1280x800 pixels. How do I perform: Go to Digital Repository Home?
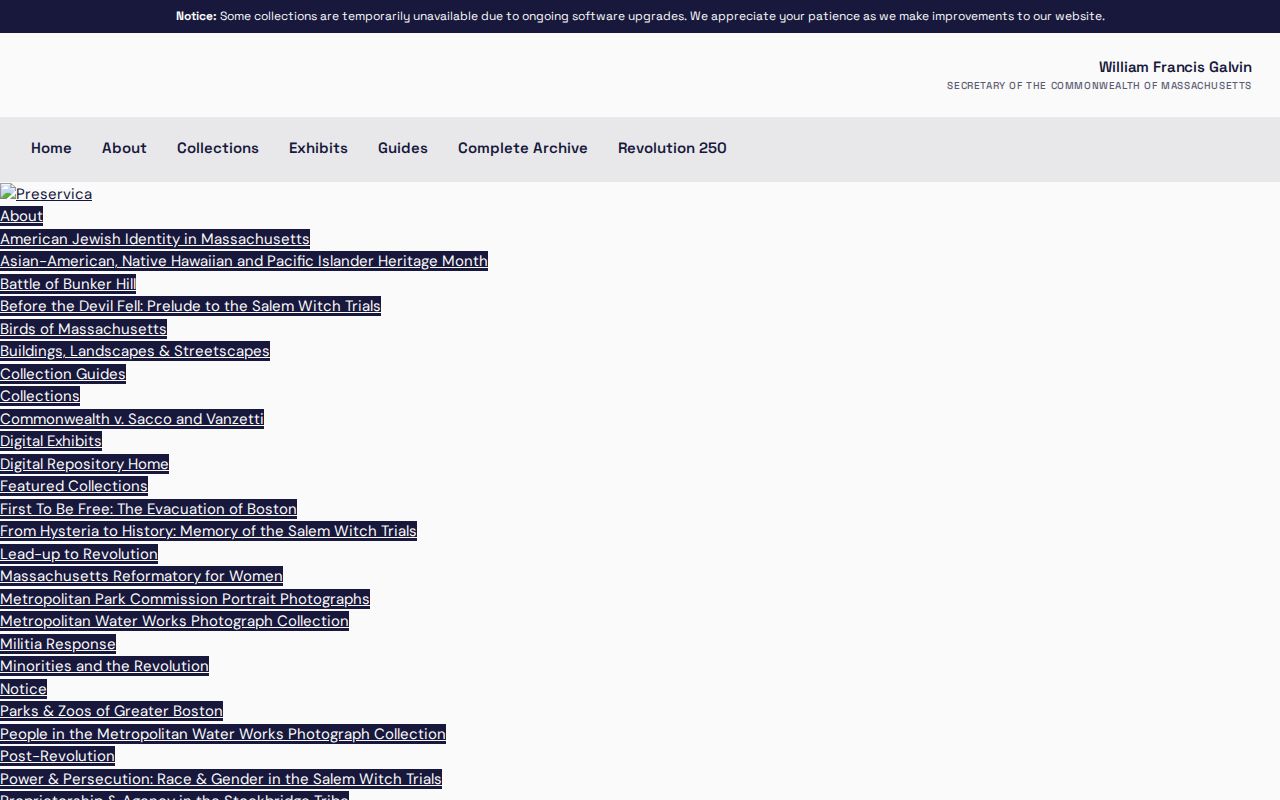(x=84, y=464)
